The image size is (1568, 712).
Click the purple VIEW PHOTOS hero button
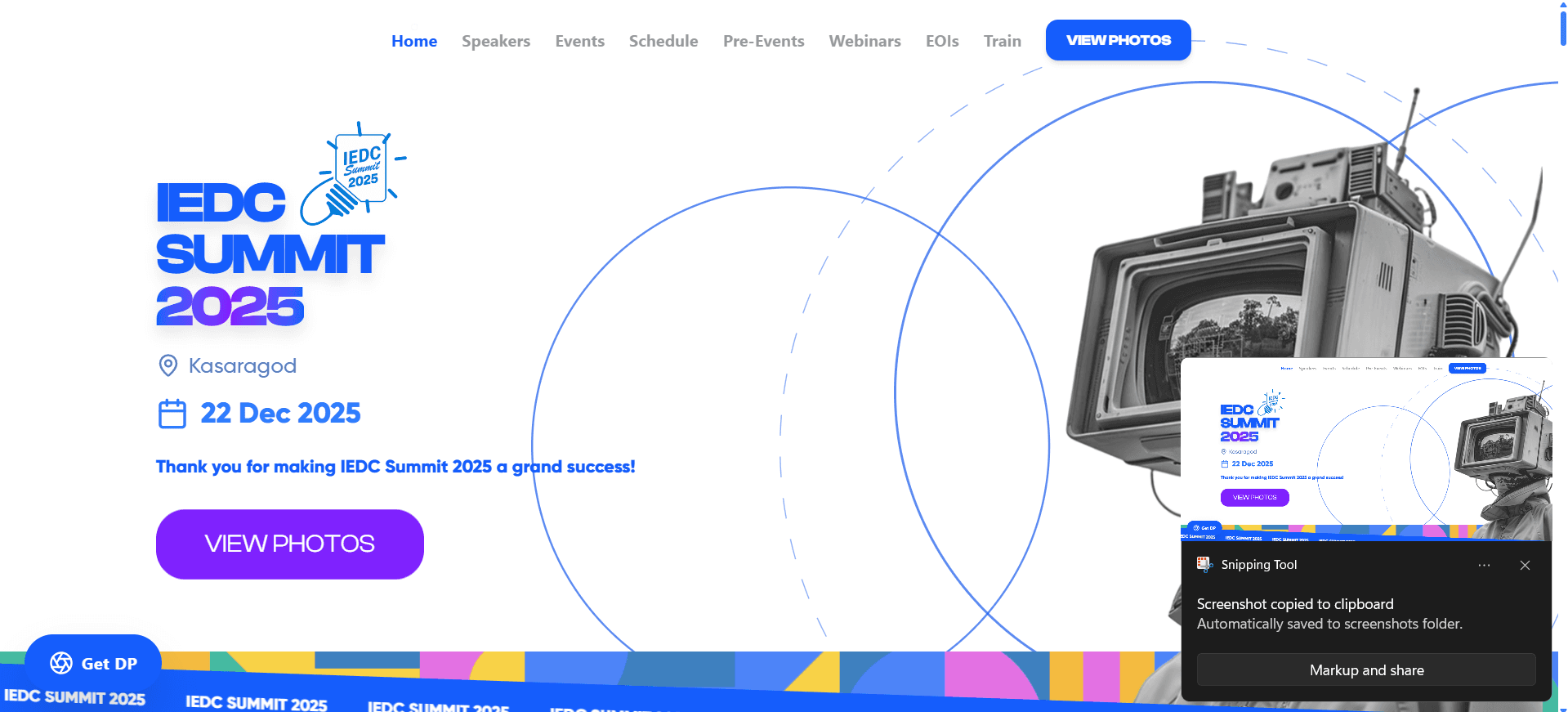290,544
